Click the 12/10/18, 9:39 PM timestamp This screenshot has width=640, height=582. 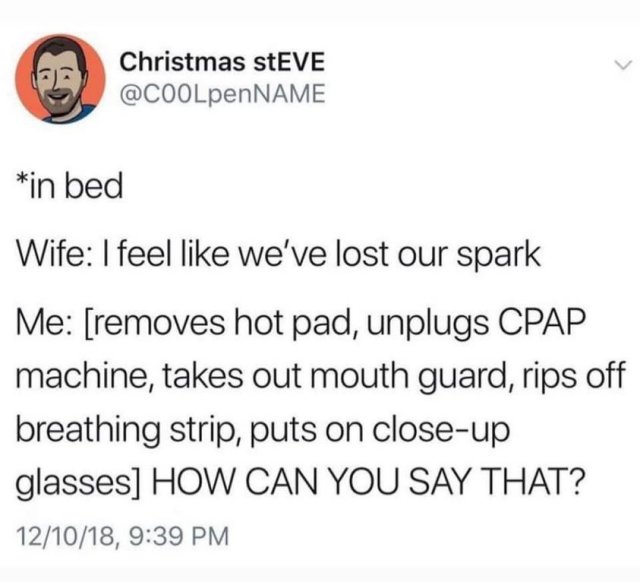point(123,535)
